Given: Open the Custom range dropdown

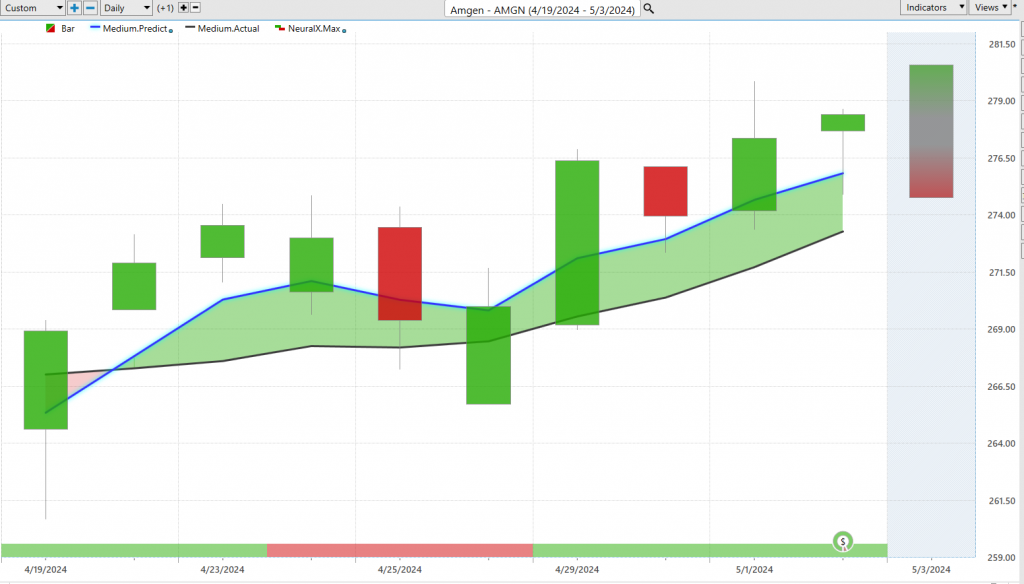Looking at the screenshot, I should pos(33,8).
